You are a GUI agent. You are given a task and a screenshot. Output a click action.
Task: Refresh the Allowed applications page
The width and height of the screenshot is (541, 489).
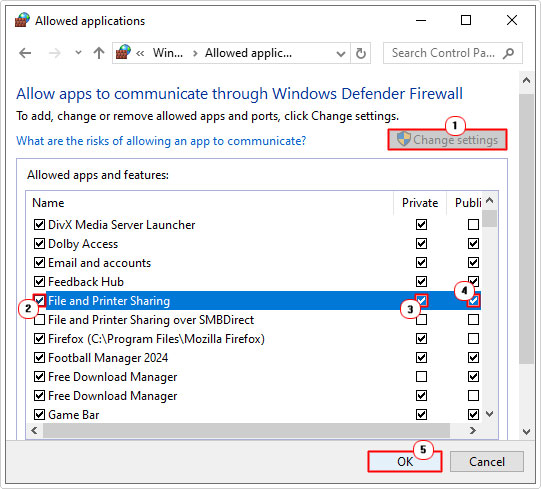pyautogui.click(x=361, y=53)
